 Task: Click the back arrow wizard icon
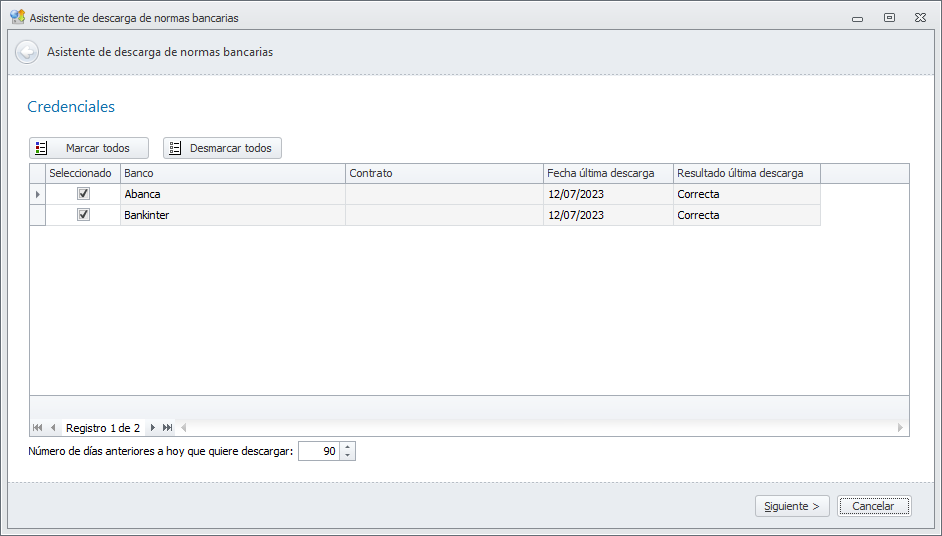tap(27, 52)
